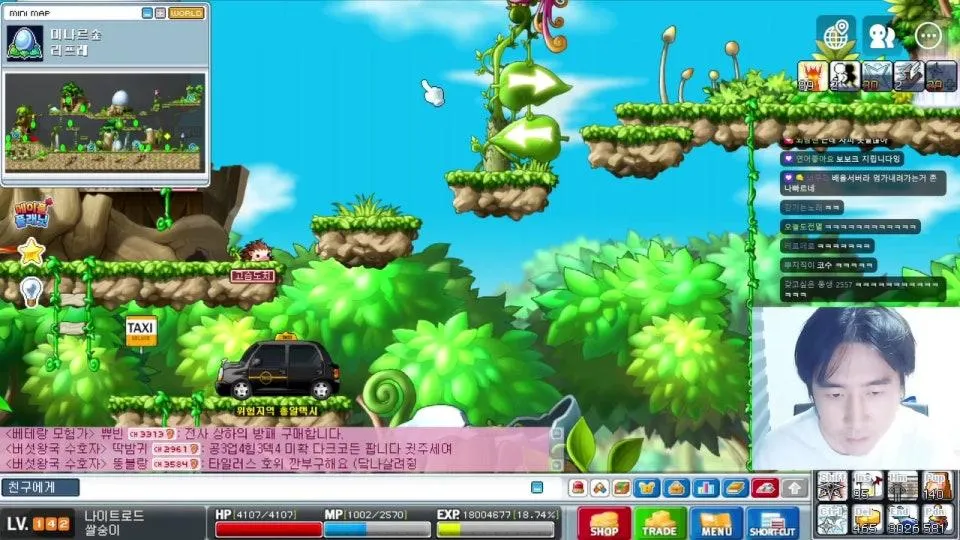Screen dimensions: 960x540
Task: Click the flame buff icon numbered 89
Action: [812, 77]
